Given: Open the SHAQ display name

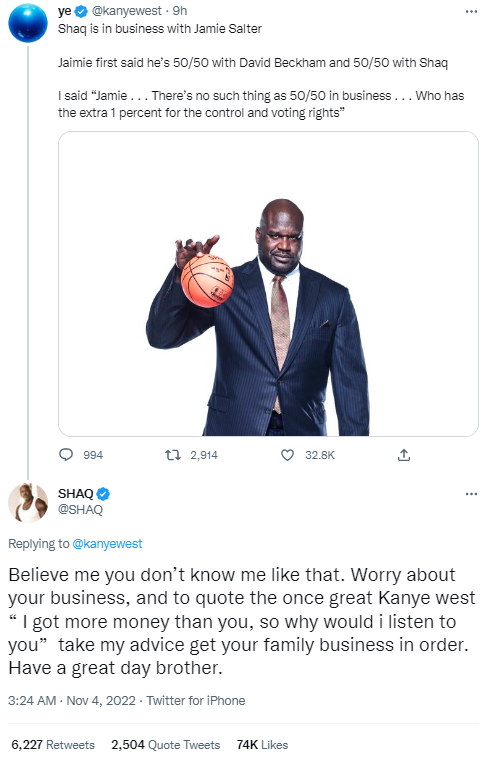Looking at the screenshot, I should 76,493.
